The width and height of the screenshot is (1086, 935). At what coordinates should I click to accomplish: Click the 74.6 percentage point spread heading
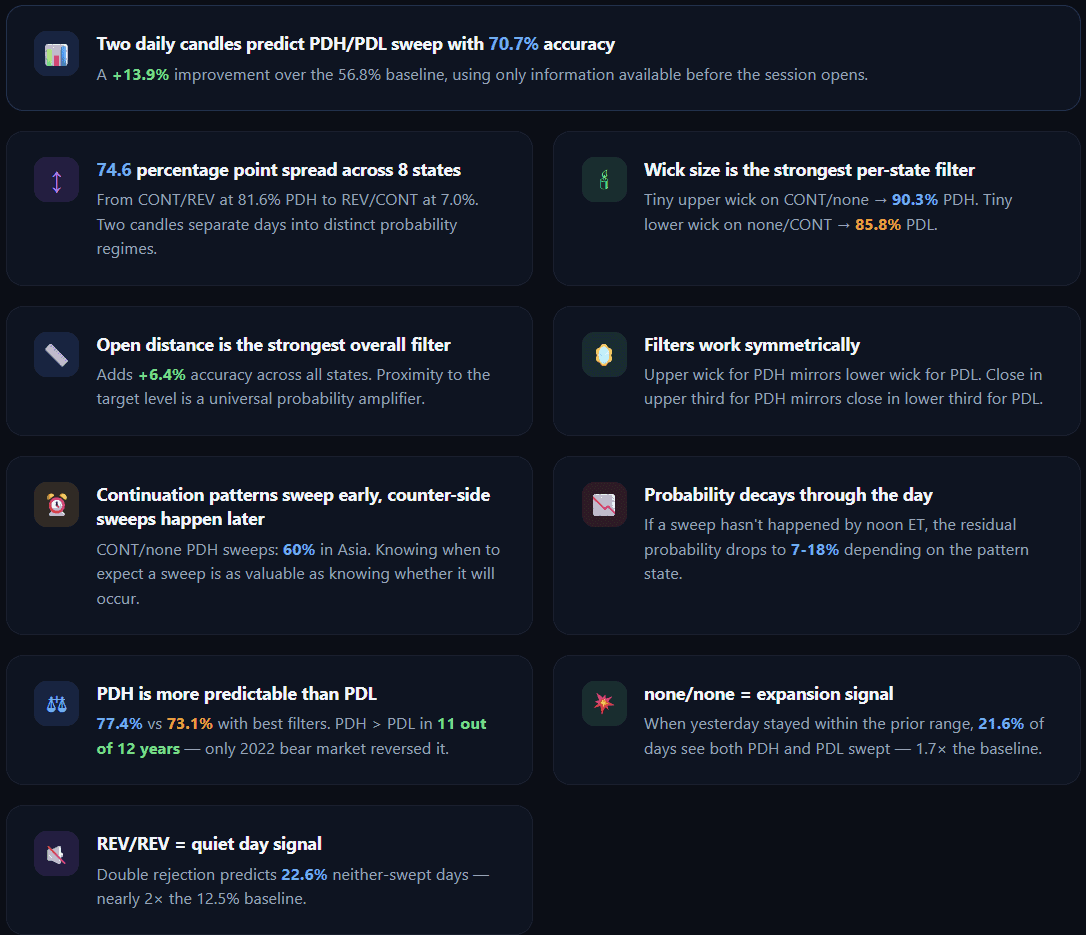tap(278, 170)
